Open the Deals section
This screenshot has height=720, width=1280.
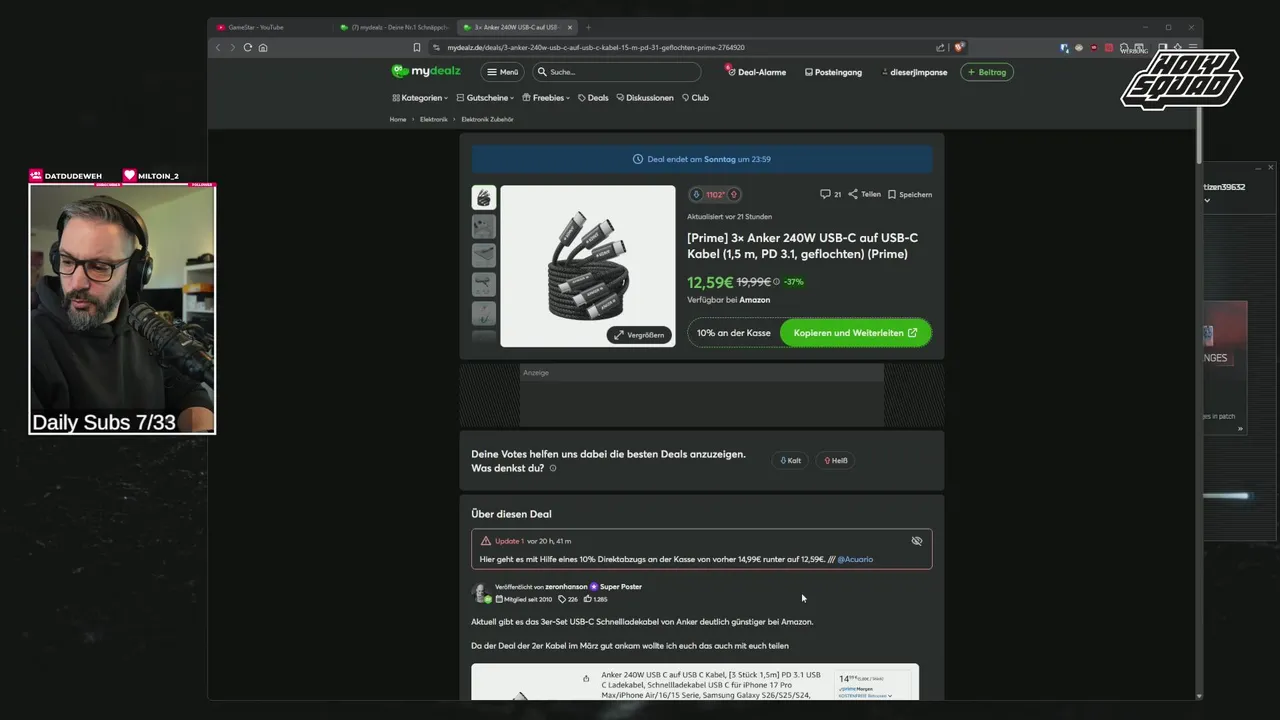[x=593, y=98]
